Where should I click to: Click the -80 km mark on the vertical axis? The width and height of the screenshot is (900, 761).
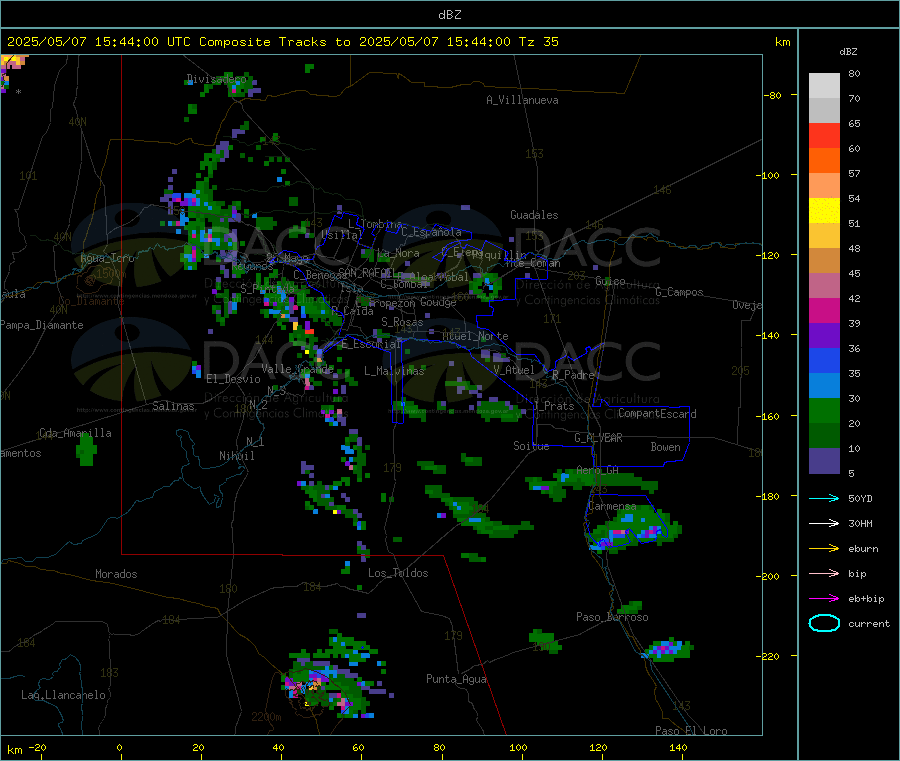(772, 95)
